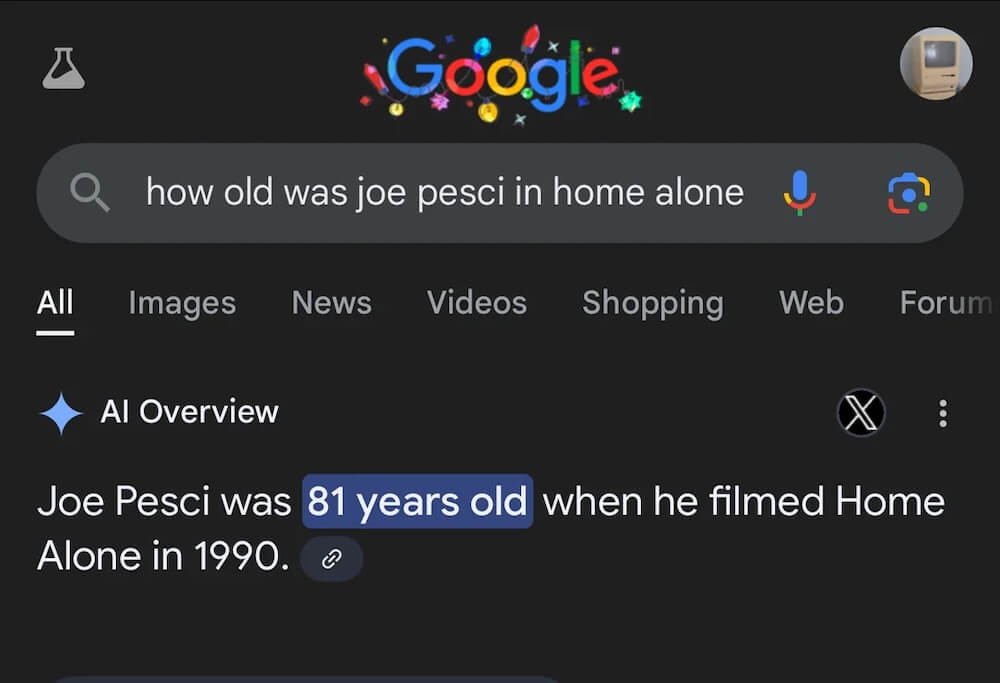Switch to the Forums tab
1000x683 pixels.
pos(947,302)
